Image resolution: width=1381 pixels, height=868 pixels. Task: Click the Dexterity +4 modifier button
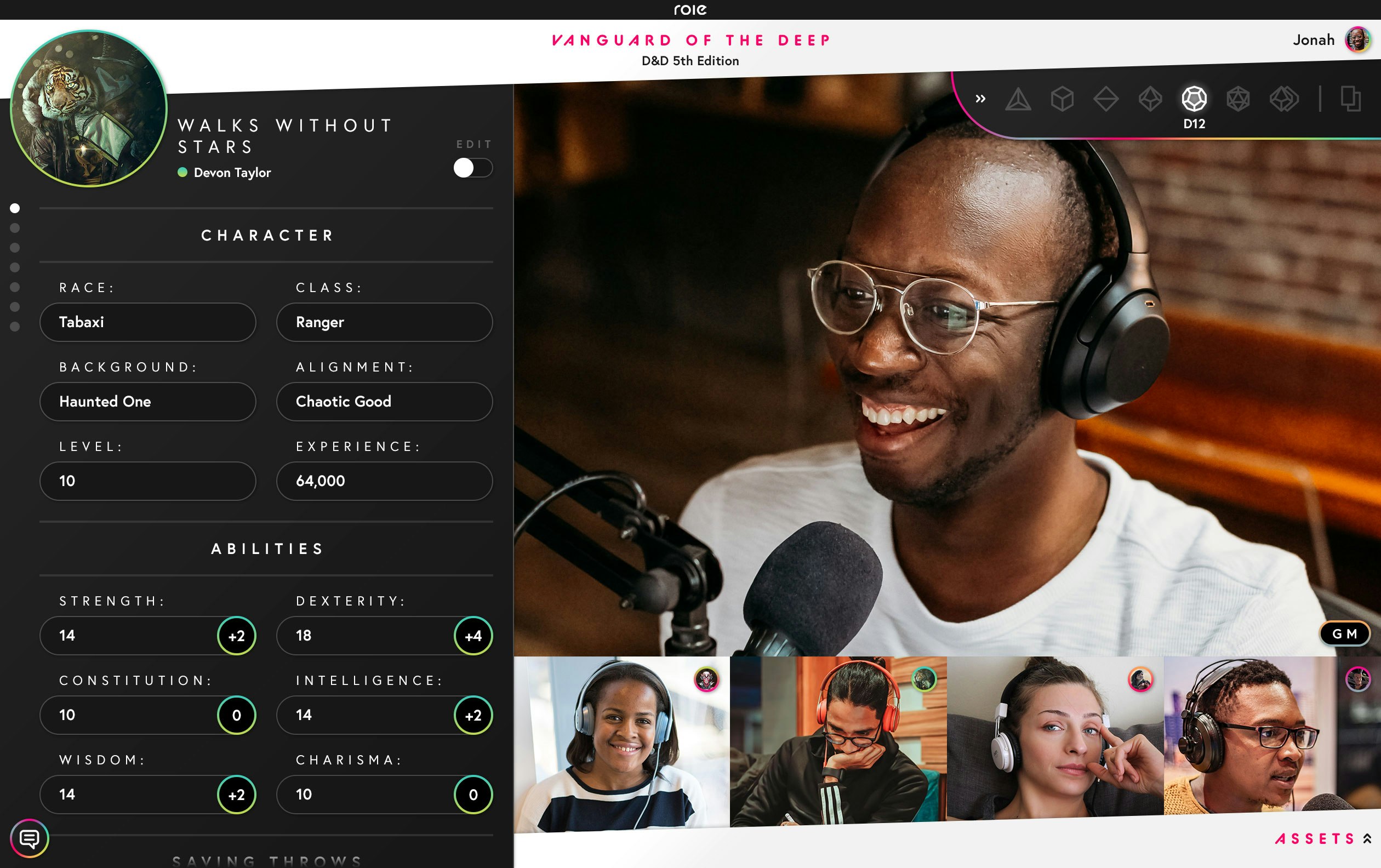472,635
